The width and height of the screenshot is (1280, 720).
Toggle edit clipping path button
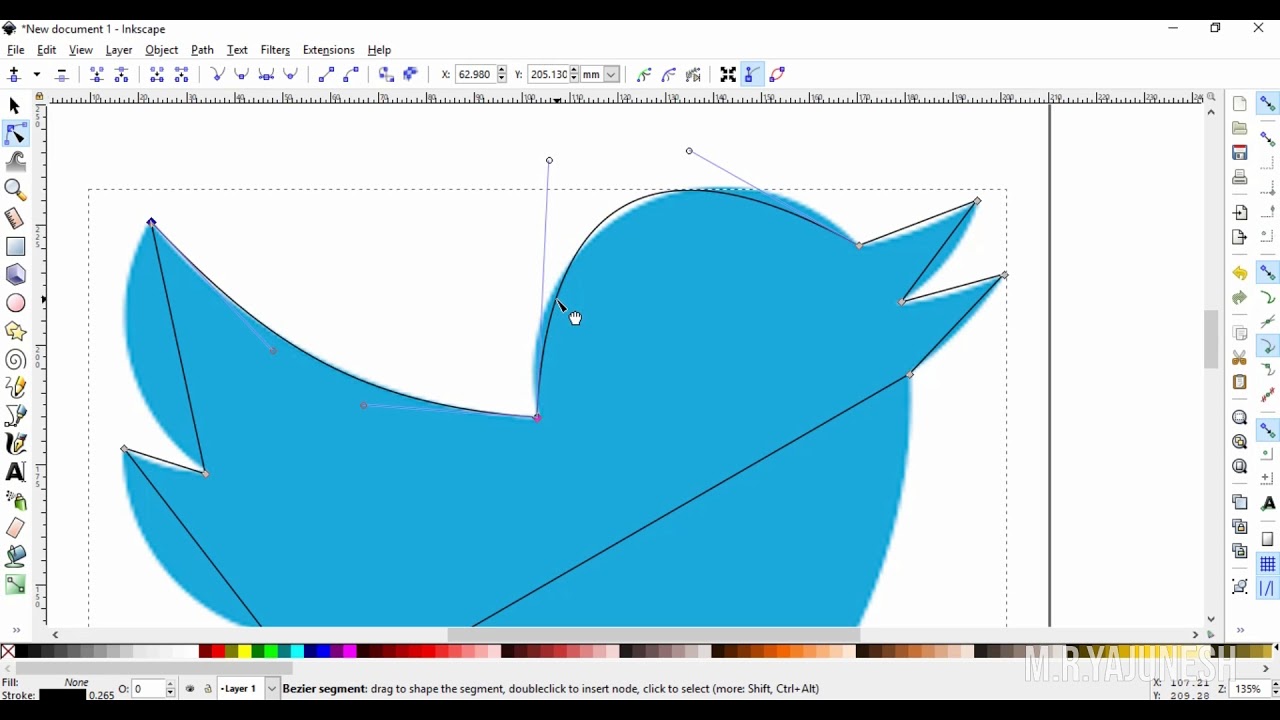[644, 75]
